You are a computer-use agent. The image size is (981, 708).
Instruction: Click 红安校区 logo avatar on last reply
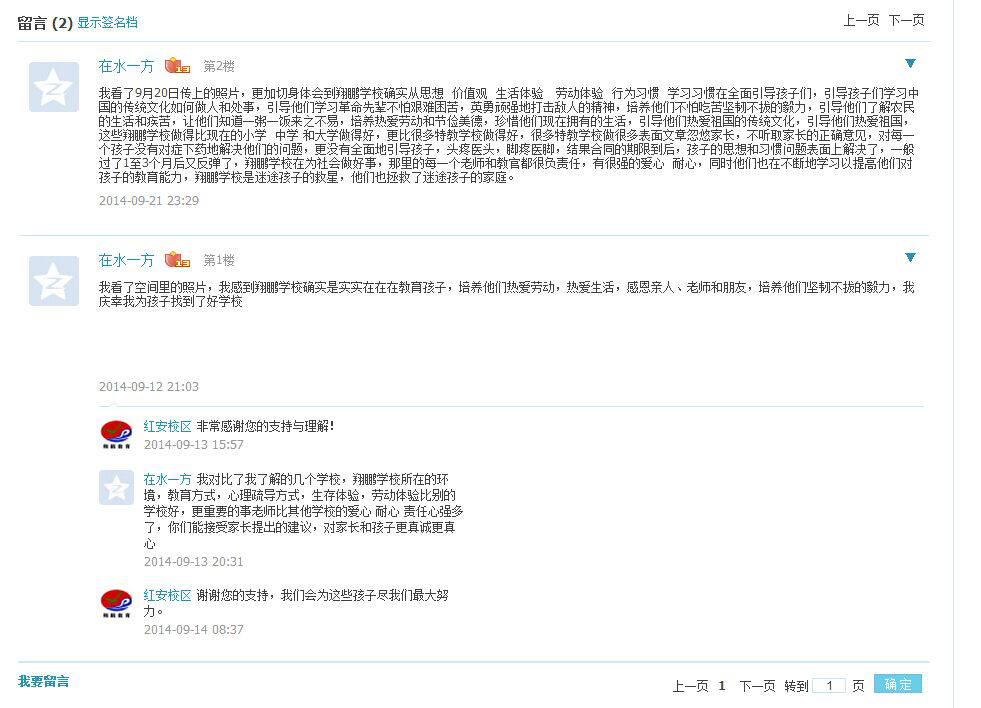pos(116,604)
